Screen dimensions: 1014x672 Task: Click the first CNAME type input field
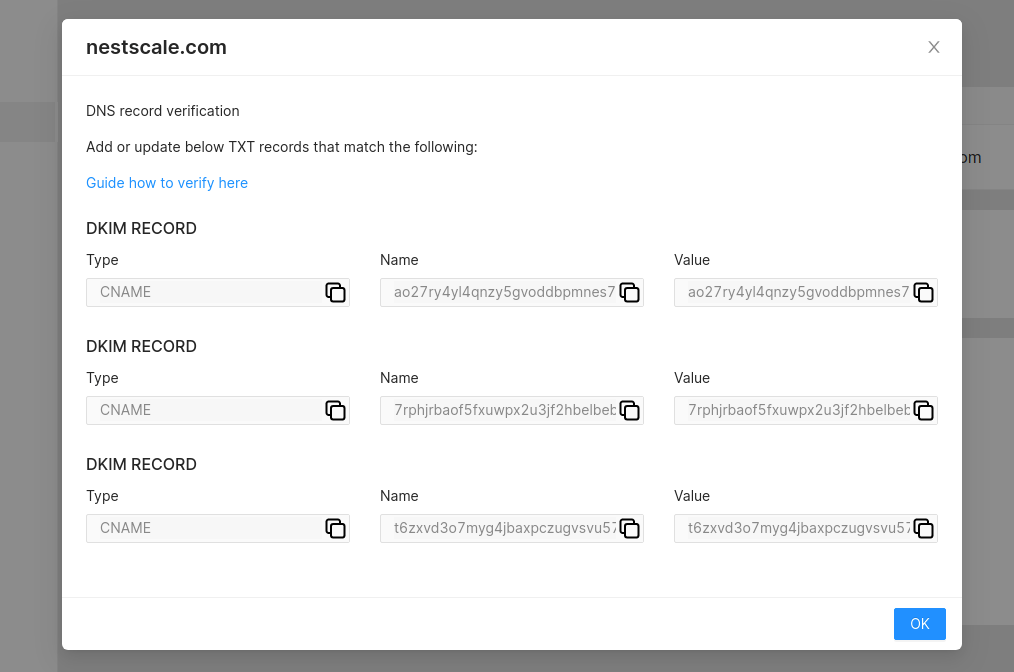(x=200, y=292)
